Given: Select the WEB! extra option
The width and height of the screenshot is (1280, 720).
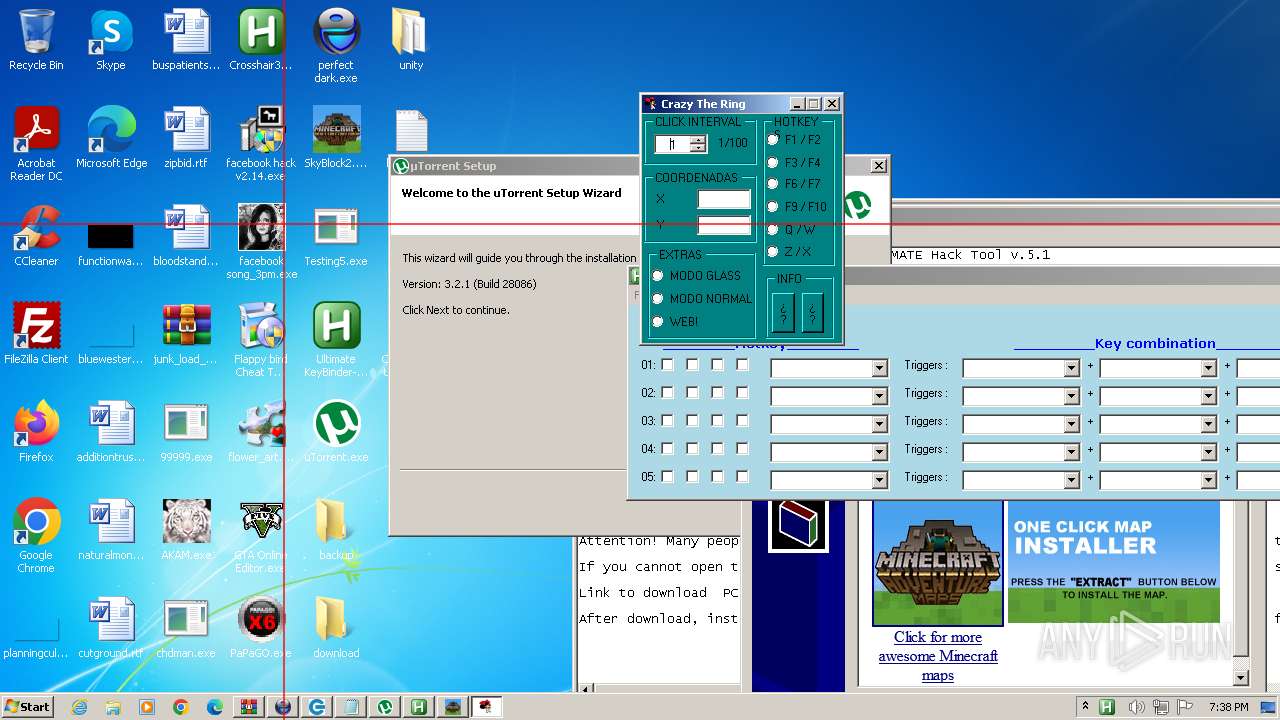Looking at the screenshot, I should pyautogui.click(x=658, y=322).
